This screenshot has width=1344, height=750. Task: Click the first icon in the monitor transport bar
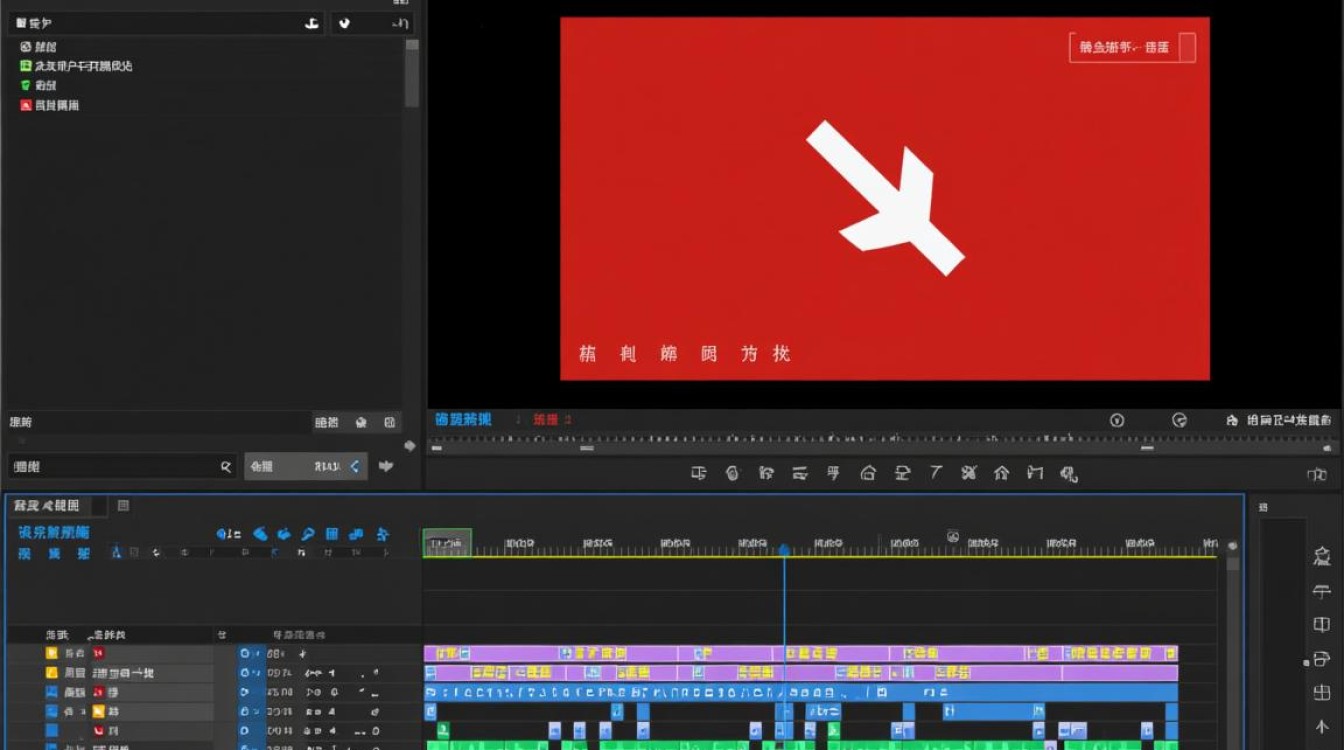tap(699, 473)
